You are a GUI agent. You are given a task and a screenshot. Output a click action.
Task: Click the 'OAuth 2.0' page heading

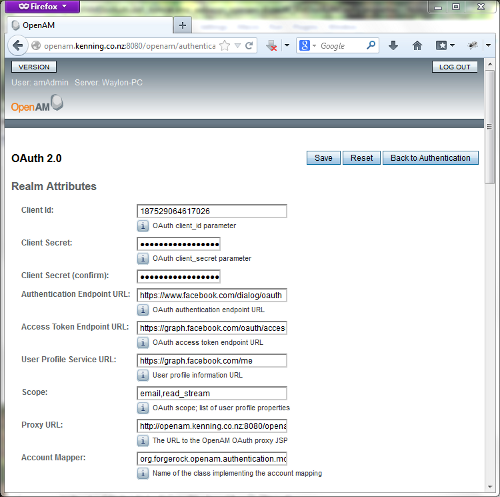pos(36,158)
